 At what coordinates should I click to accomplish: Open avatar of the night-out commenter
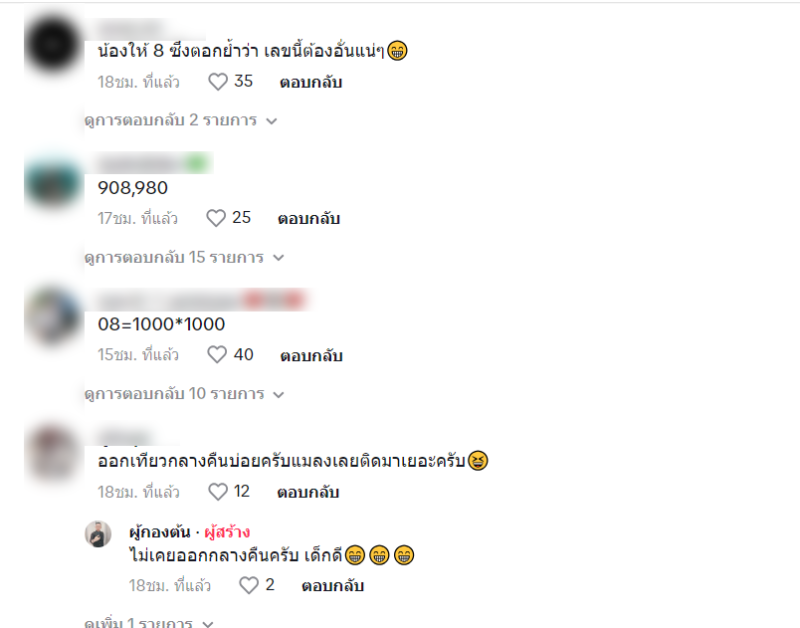pos(53,454)
